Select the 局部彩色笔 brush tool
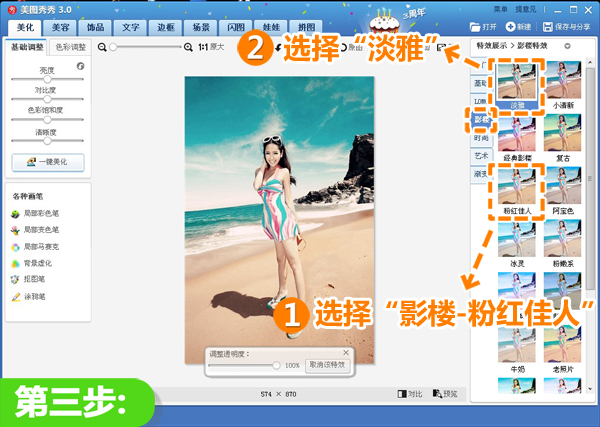The height and width of the screenshot is (427, 600). coord(35,214)
